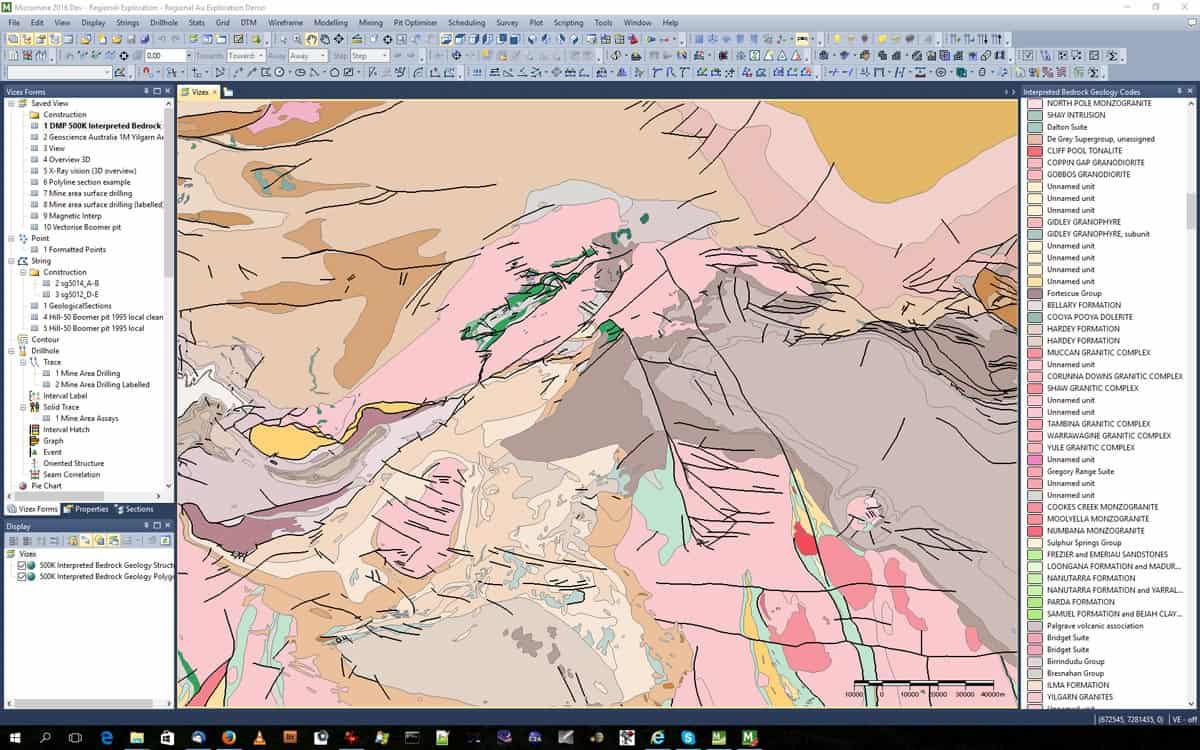
Task: Select the Pan hand tool
Action: [x=311, y=39]
